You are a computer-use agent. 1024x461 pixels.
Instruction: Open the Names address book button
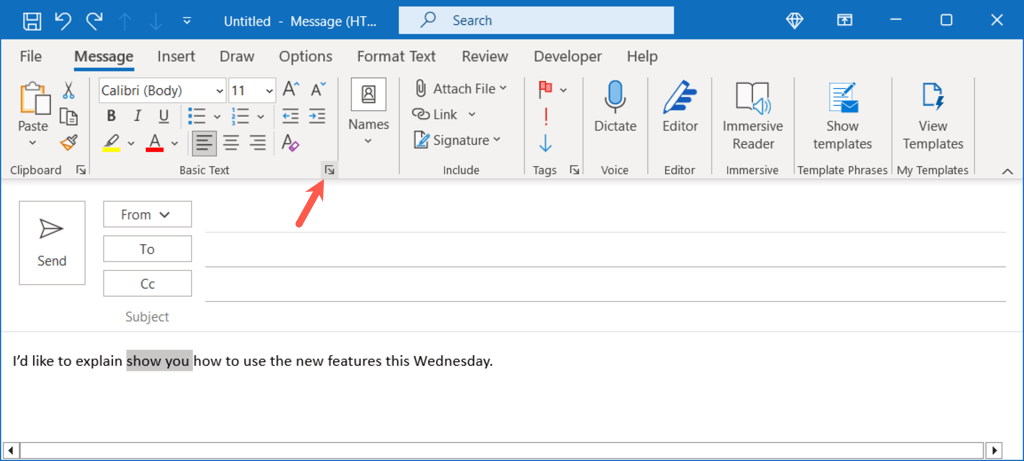pos(368,112)
